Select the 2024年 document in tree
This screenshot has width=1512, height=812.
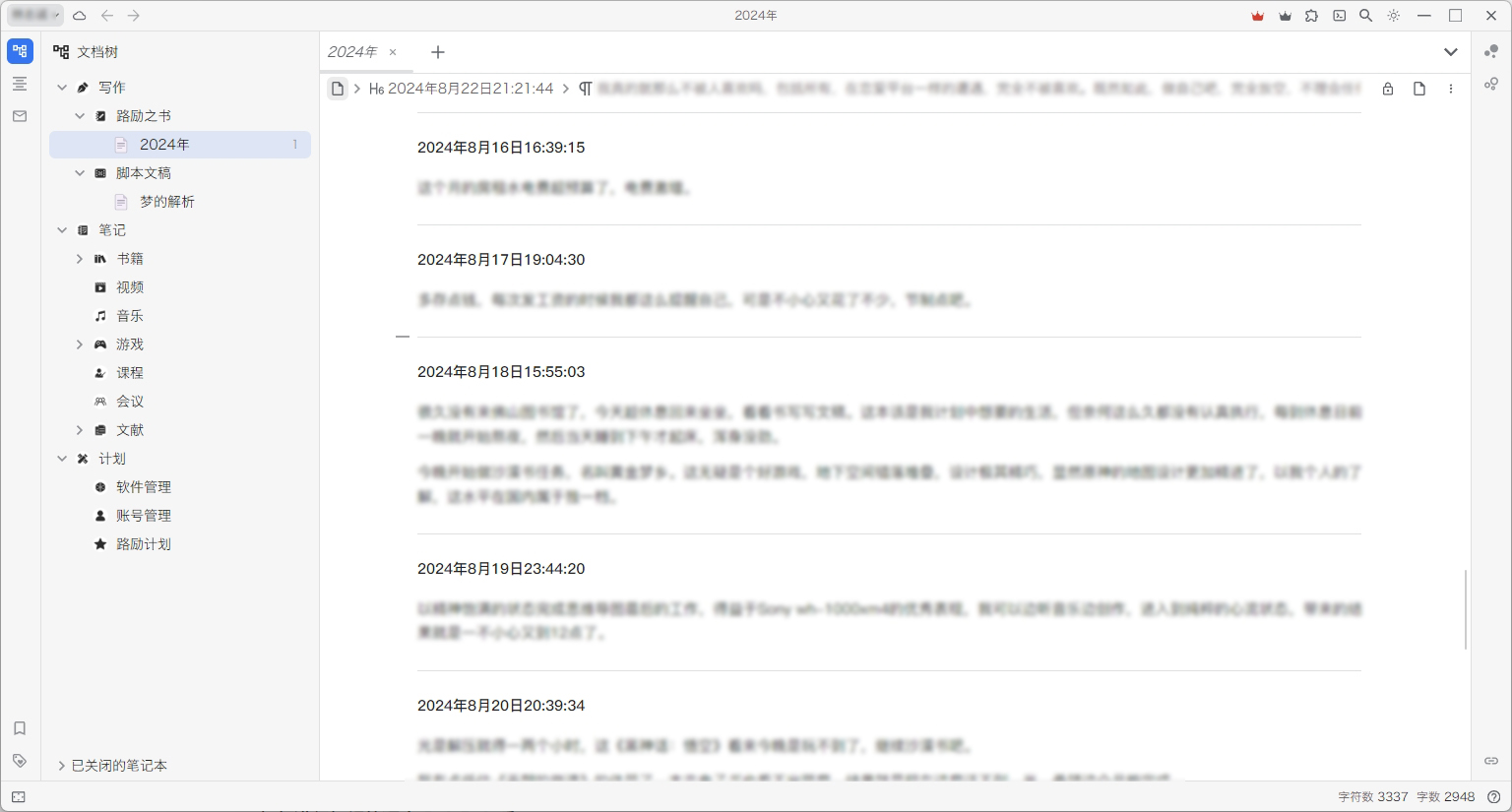(x=180, y=145)
